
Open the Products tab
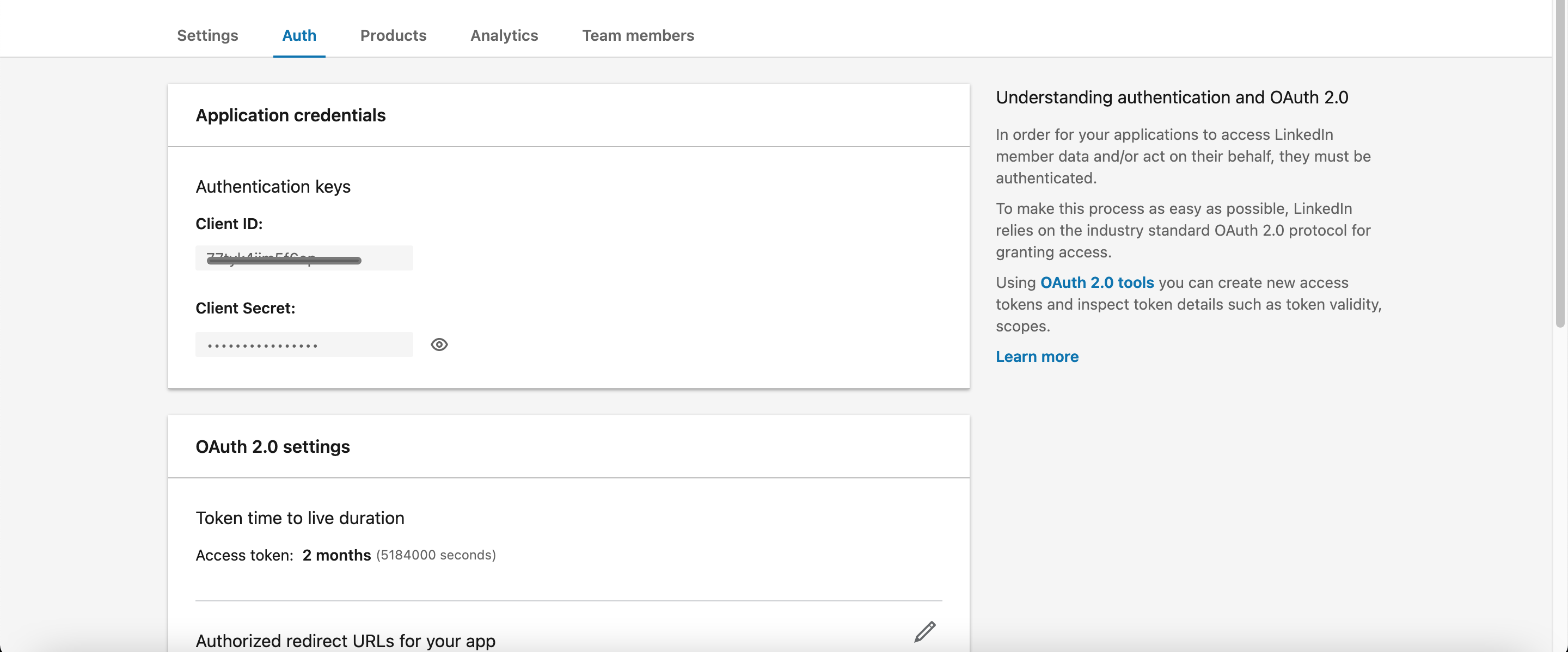tap(393, 35)
